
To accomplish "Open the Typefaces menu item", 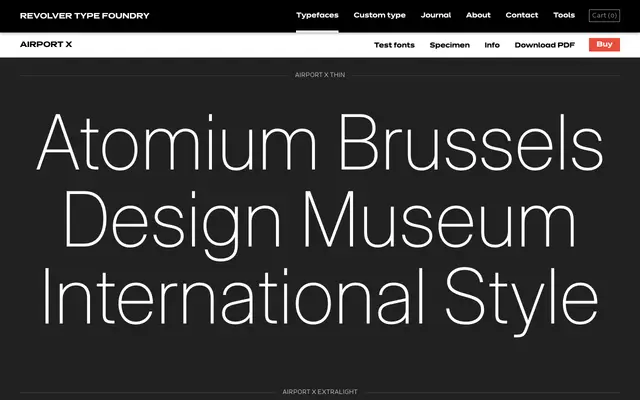I will [x=317, y=15].
